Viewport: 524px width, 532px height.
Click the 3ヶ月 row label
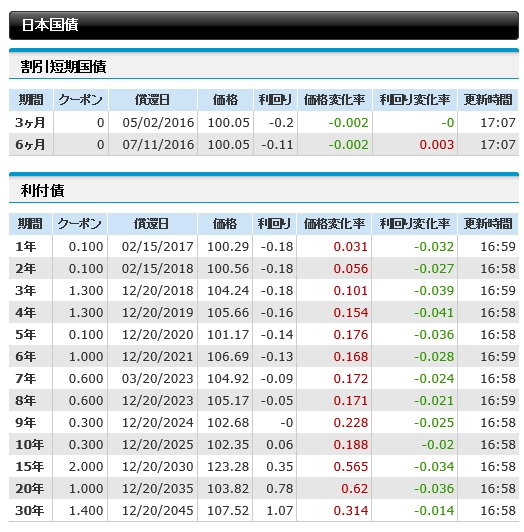pyautogui.click(x=30, y=122)
